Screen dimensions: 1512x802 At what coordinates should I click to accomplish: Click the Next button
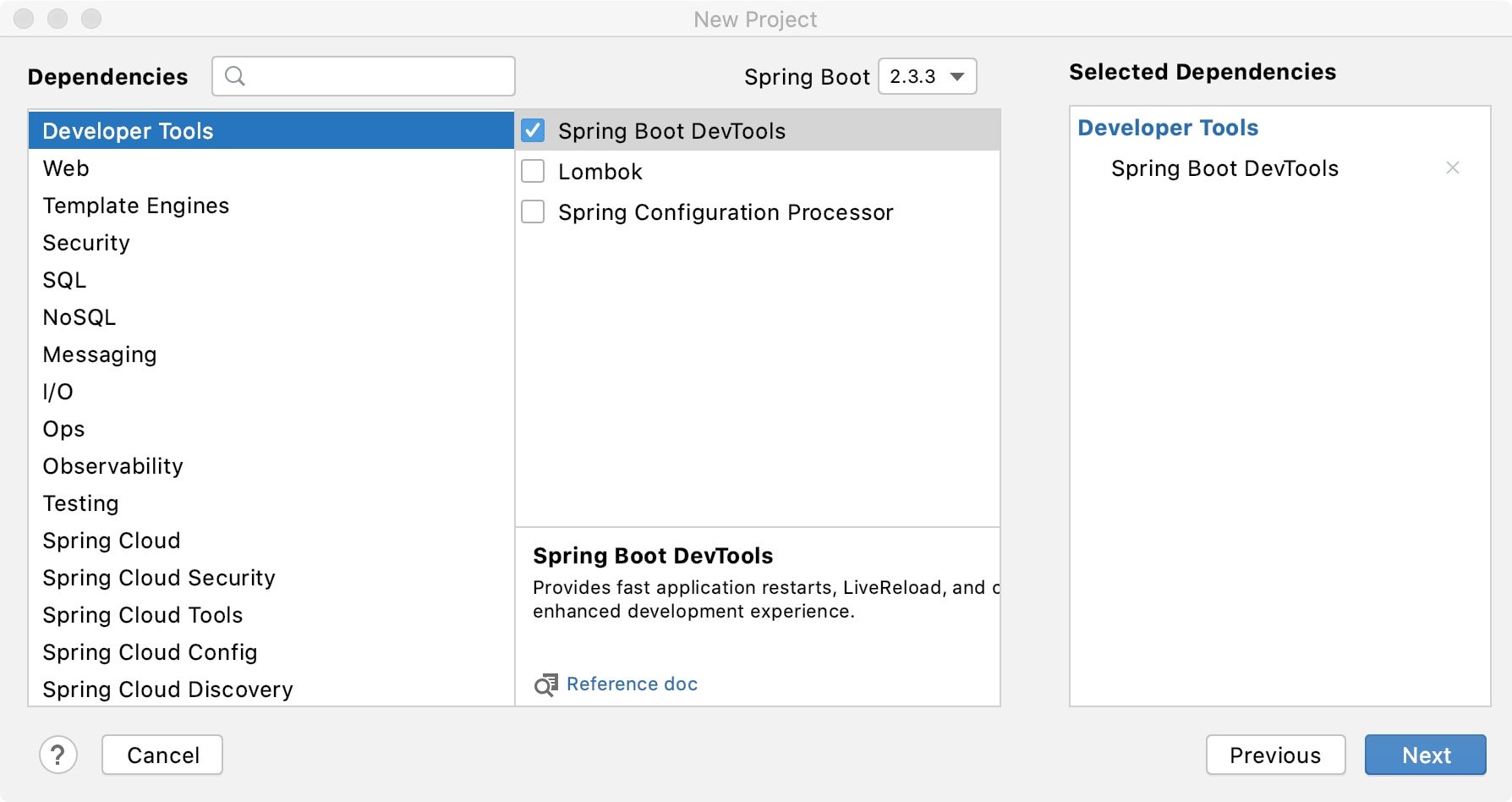point(1425,755)
